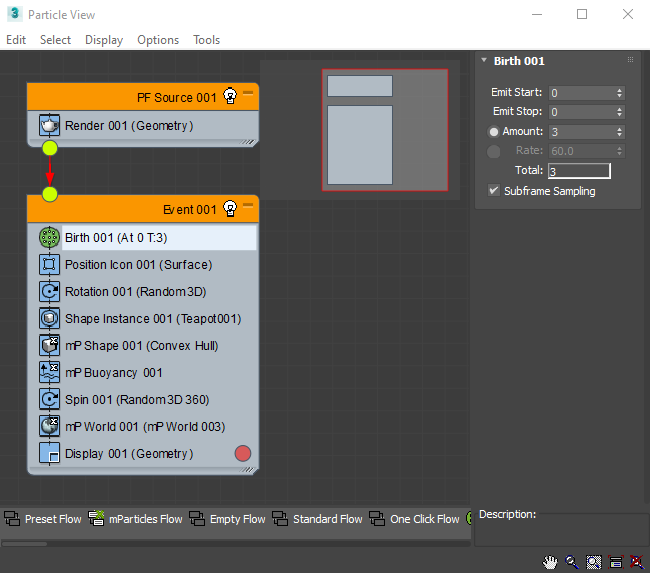This screenshot has height=573, width=650.
Task: Select mP Shape 001 (Convex Hull) operator
Action: (143, 345)
